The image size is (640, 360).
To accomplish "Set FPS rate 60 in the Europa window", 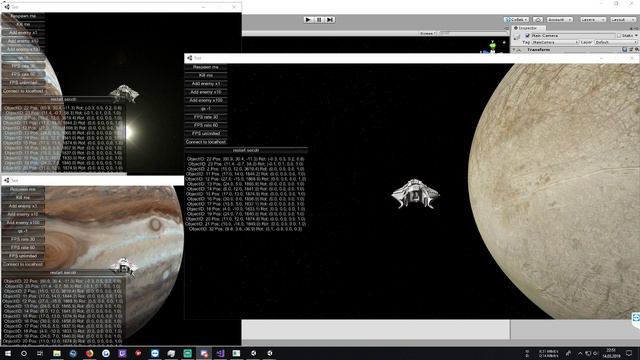I will point(206,125).
